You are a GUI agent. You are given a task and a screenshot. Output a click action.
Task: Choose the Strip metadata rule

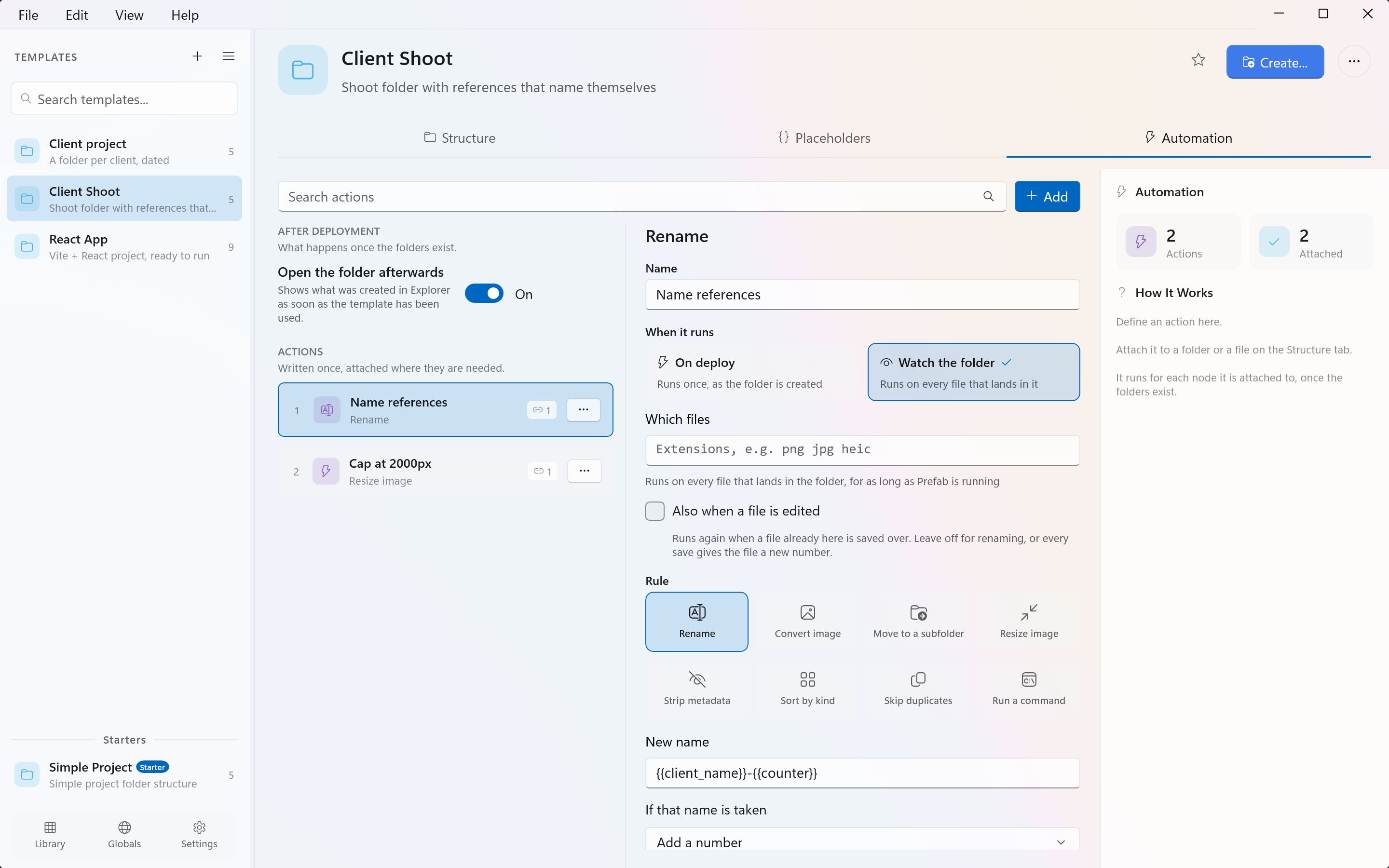click(x=697, y=688)
